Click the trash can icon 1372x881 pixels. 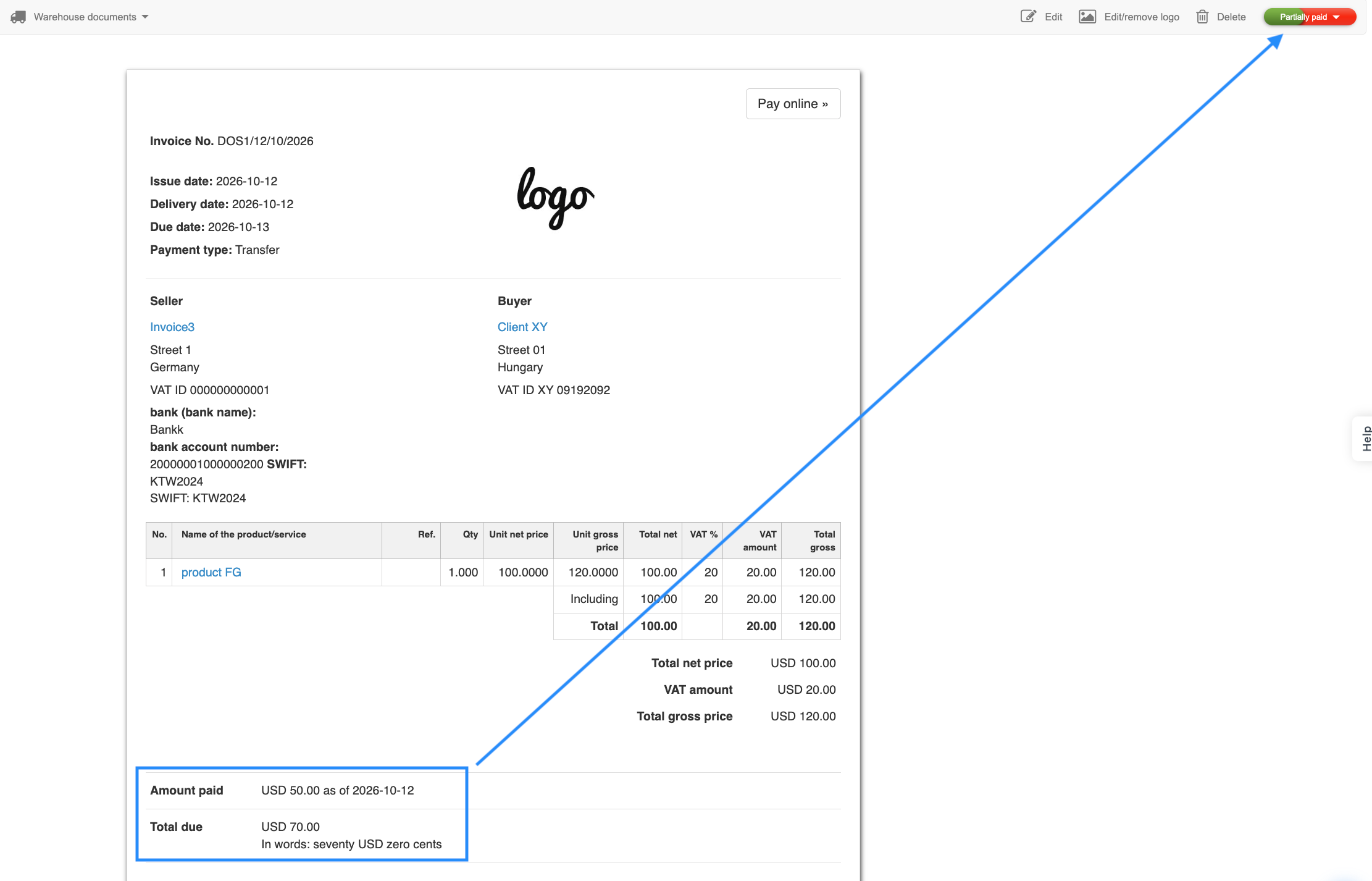1202,17
